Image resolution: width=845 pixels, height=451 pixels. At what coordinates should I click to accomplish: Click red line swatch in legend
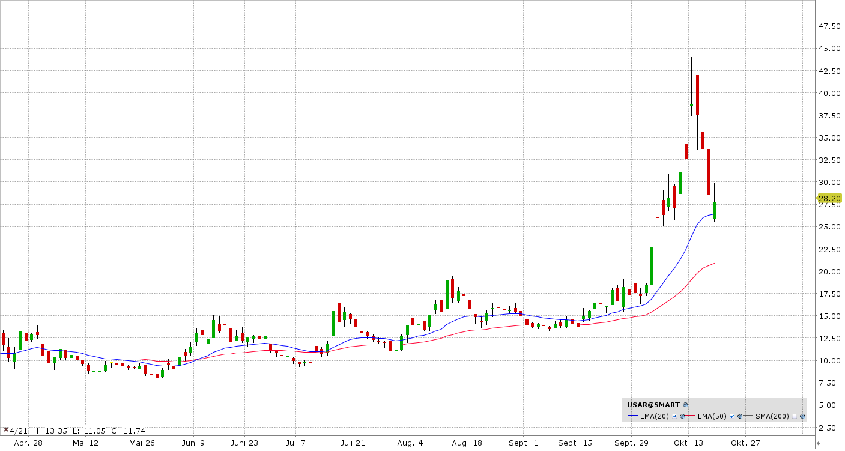(x=689, y=416)
